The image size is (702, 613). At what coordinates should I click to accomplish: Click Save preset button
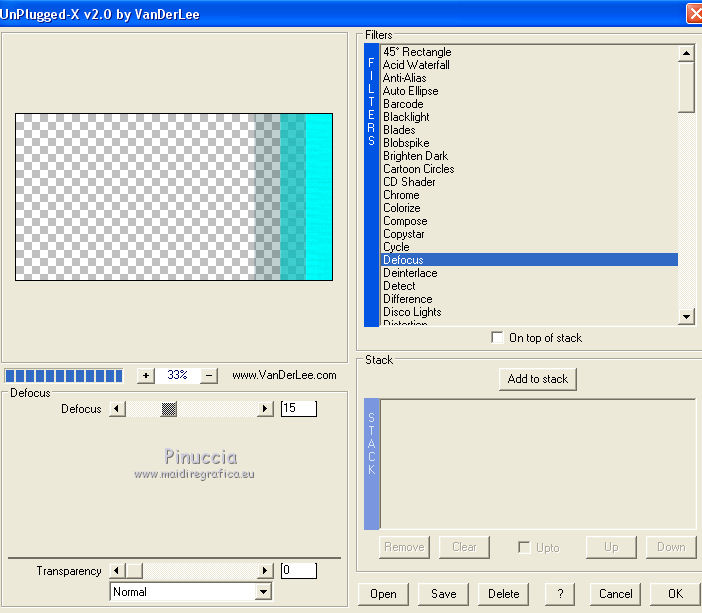[x=443, y=594]
